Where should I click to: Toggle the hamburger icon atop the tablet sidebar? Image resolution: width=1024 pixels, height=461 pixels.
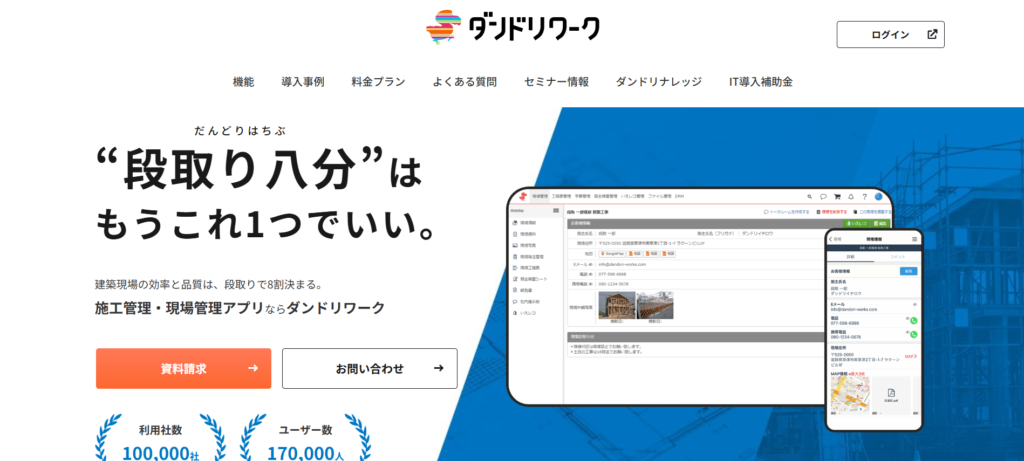[556, 210]
